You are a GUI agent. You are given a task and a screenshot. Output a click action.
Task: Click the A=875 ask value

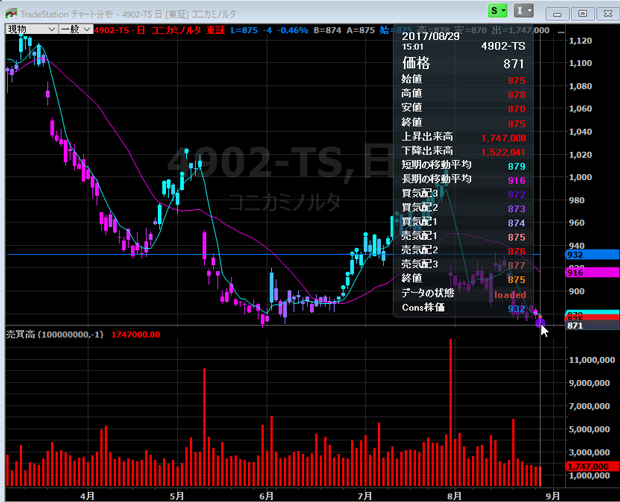coord(361,30)
